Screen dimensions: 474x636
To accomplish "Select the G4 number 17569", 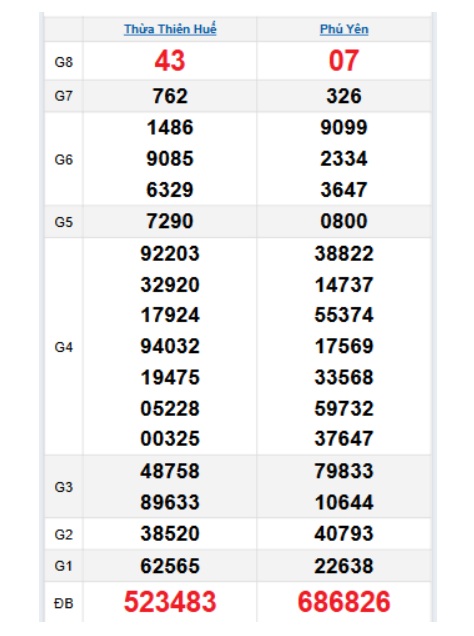I will click(344, 346).
